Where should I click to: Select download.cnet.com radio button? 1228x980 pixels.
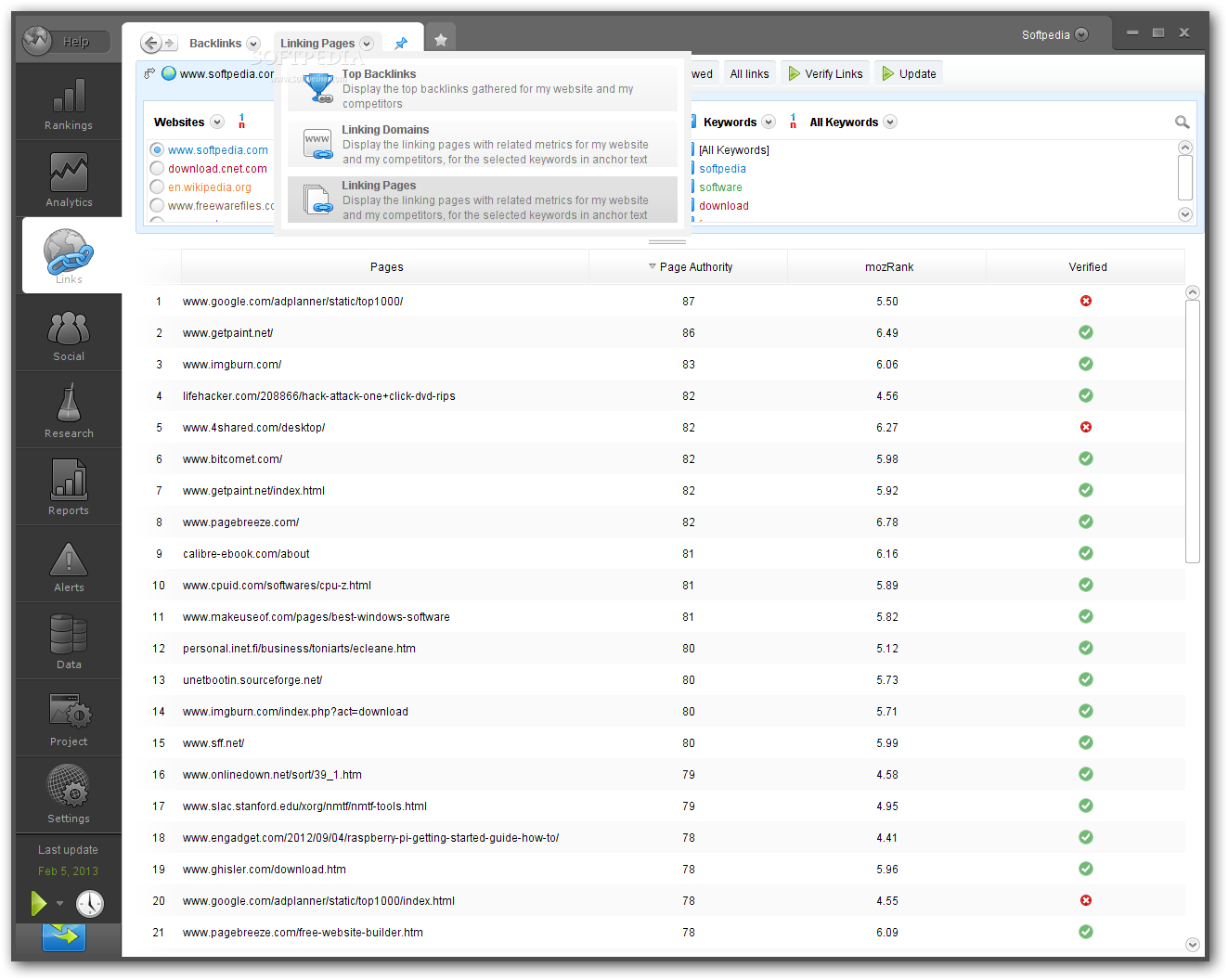(x=157, y=168)
